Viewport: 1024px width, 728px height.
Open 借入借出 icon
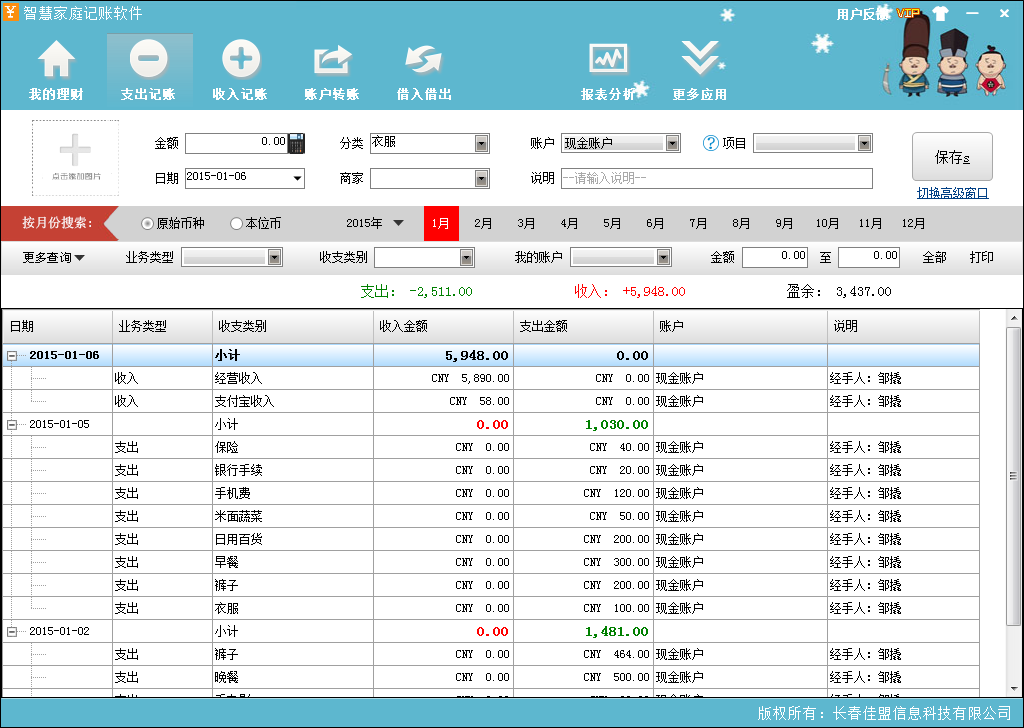(424, 62)
